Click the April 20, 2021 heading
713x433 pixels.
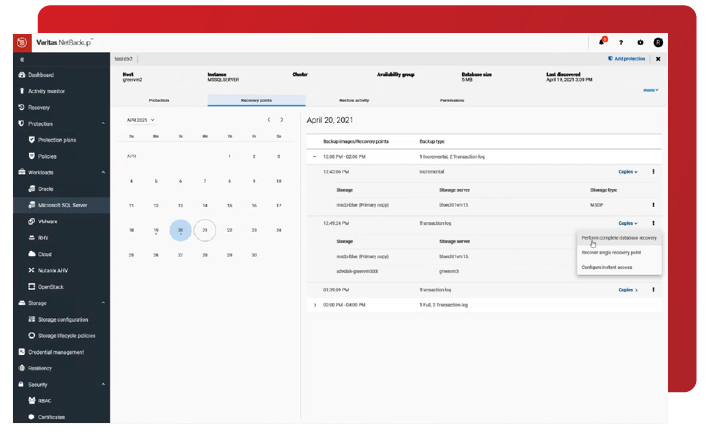click(x=330, y=120)
